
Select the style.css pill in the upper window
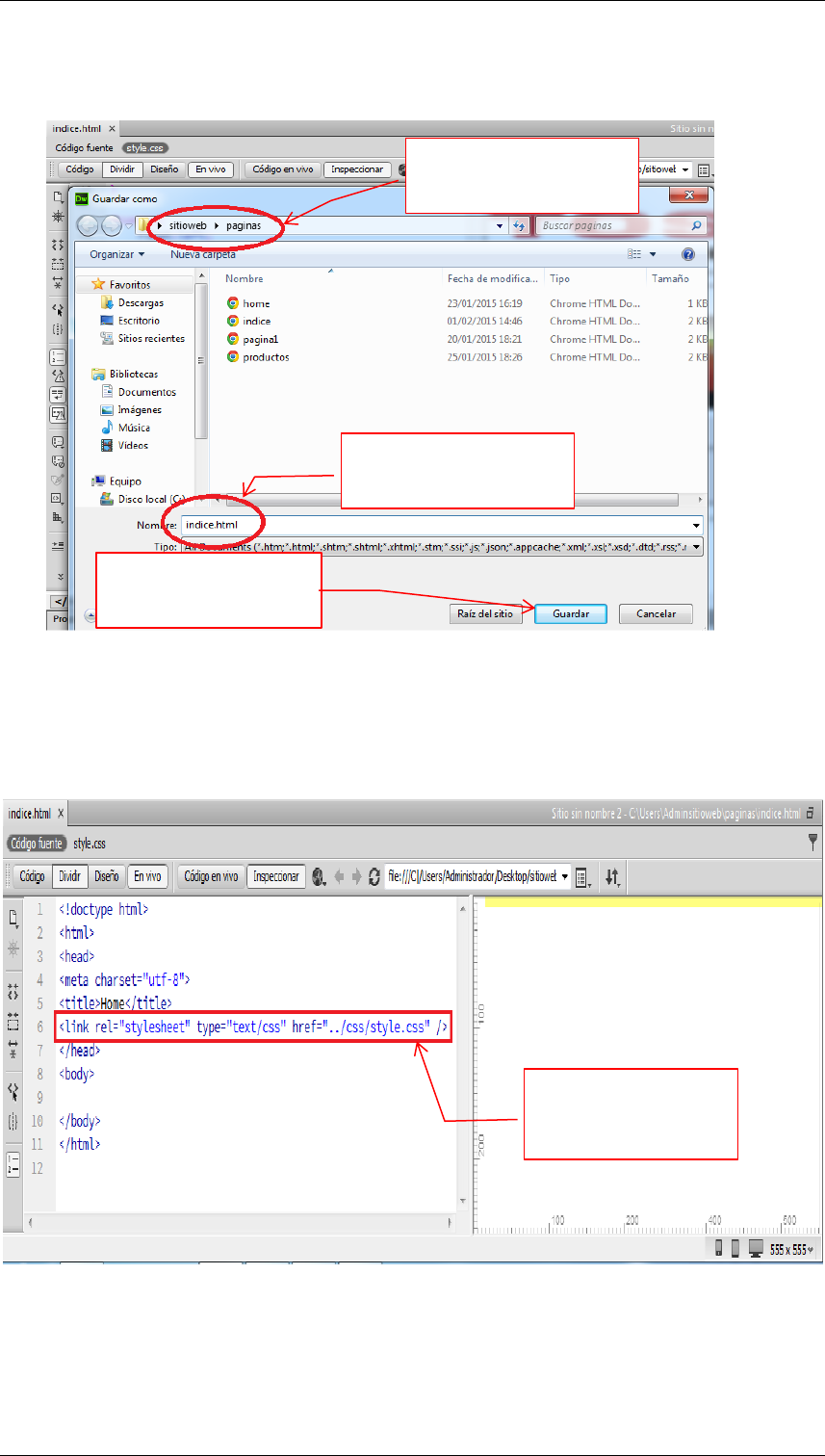144,148
